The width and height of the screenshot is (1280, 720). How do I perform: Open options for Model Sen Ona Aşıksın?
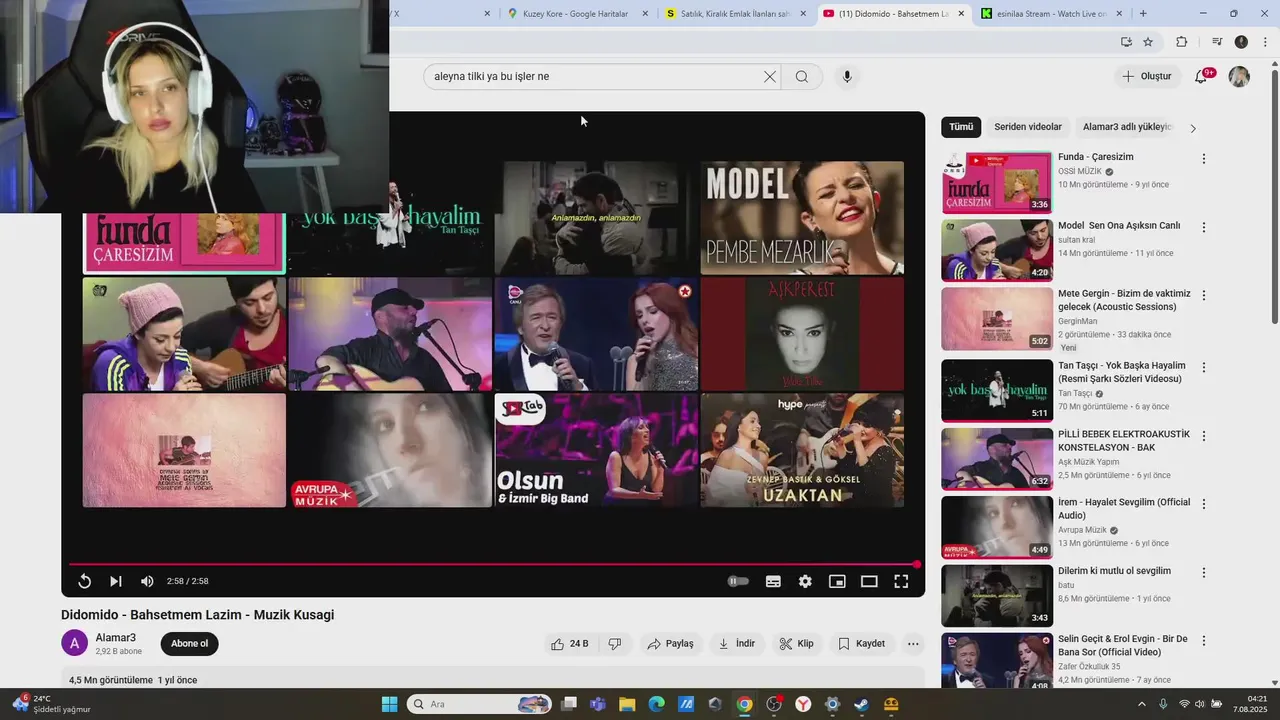point(1204,228)
